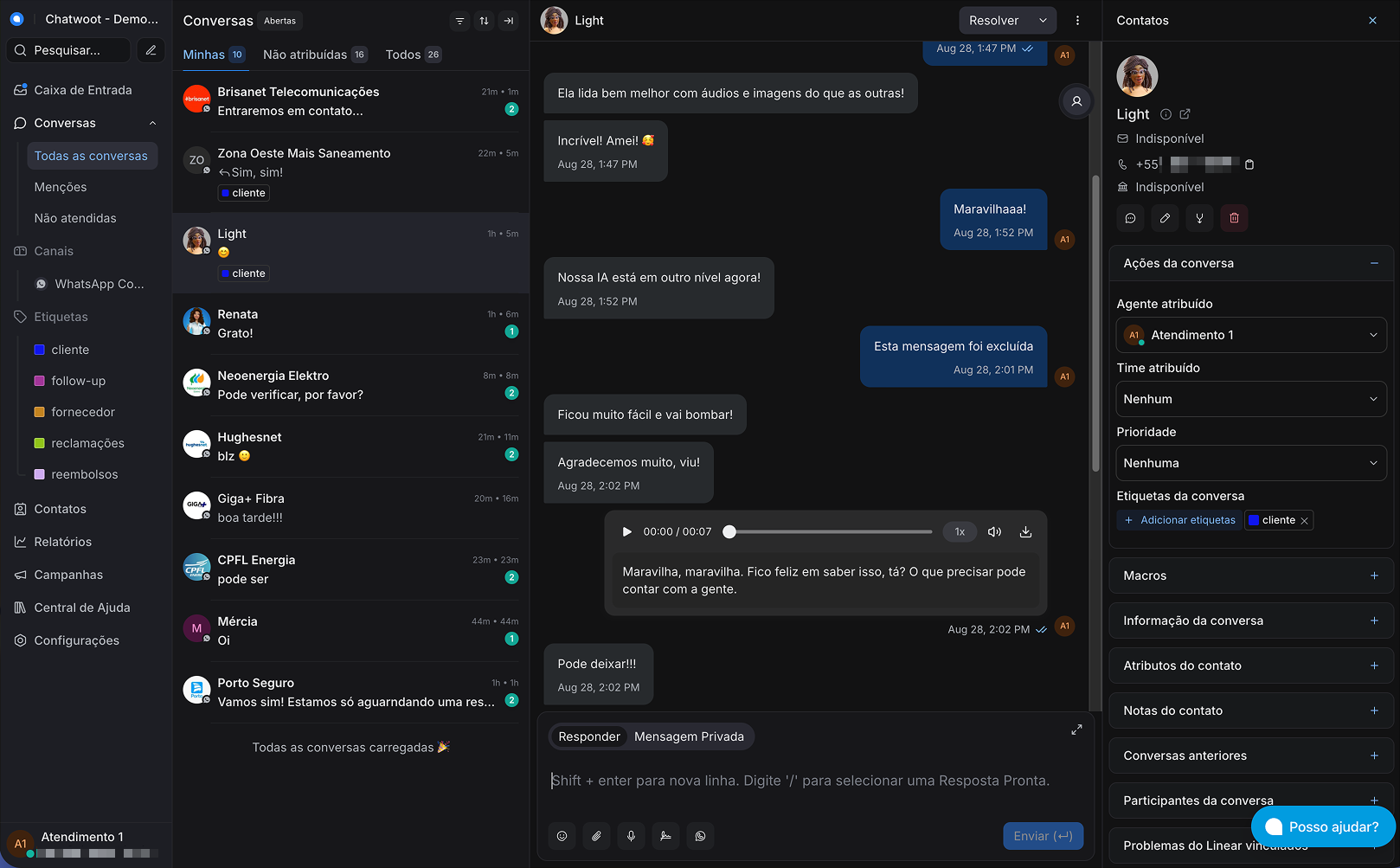
Task: Mute the audio message volume
Action: [x=994, y=532]
